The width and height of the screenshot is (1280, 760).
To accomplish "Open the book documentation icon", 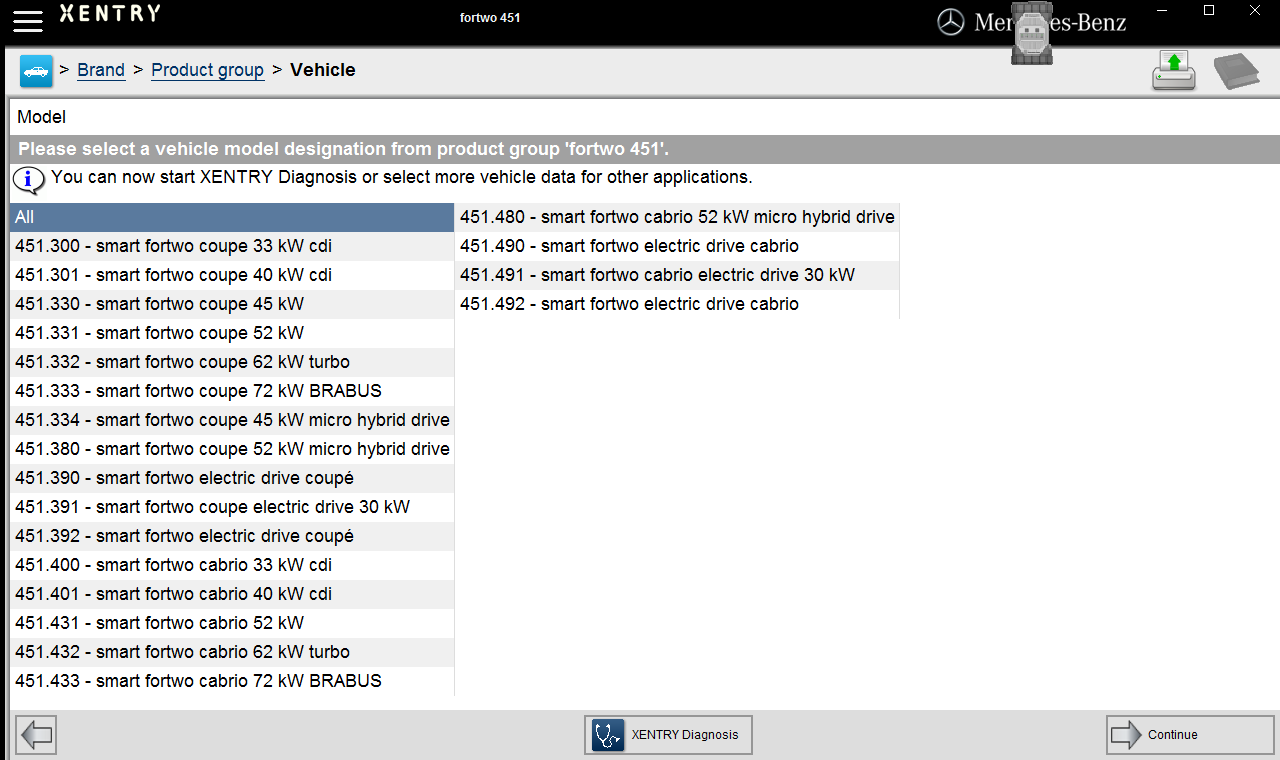I will 1237,72.
